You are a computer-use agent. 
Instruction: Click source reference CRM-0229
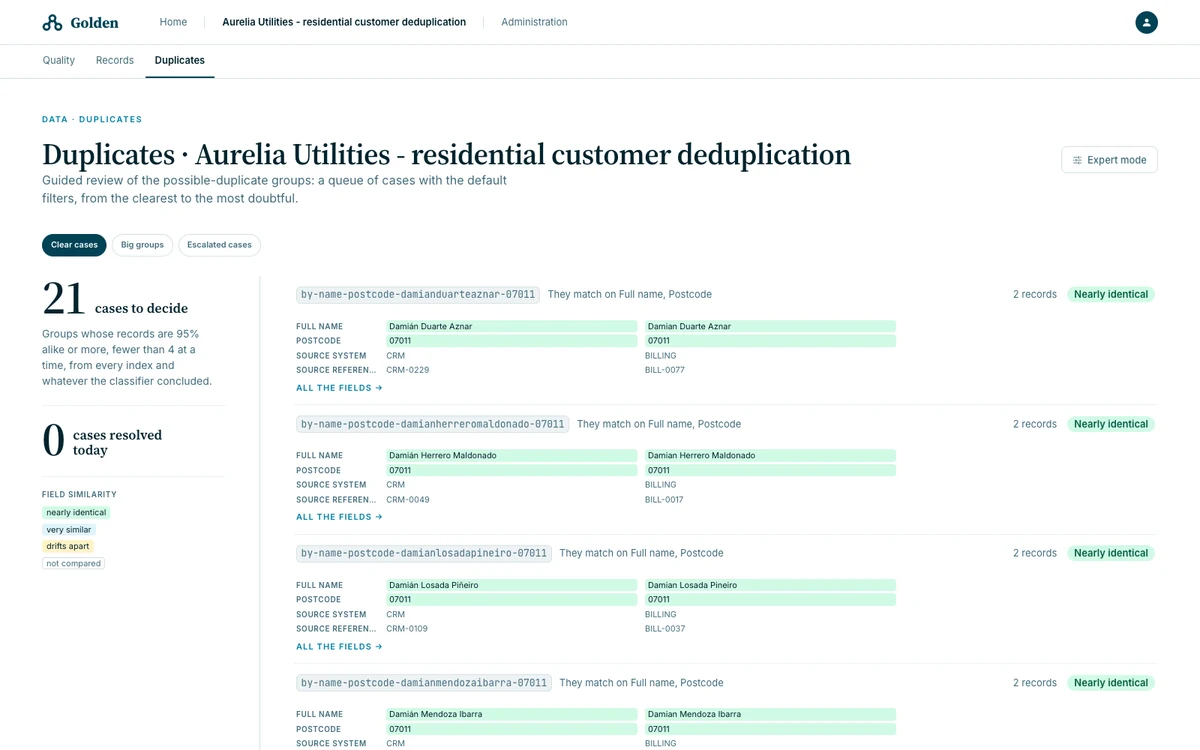click(407, 370)
